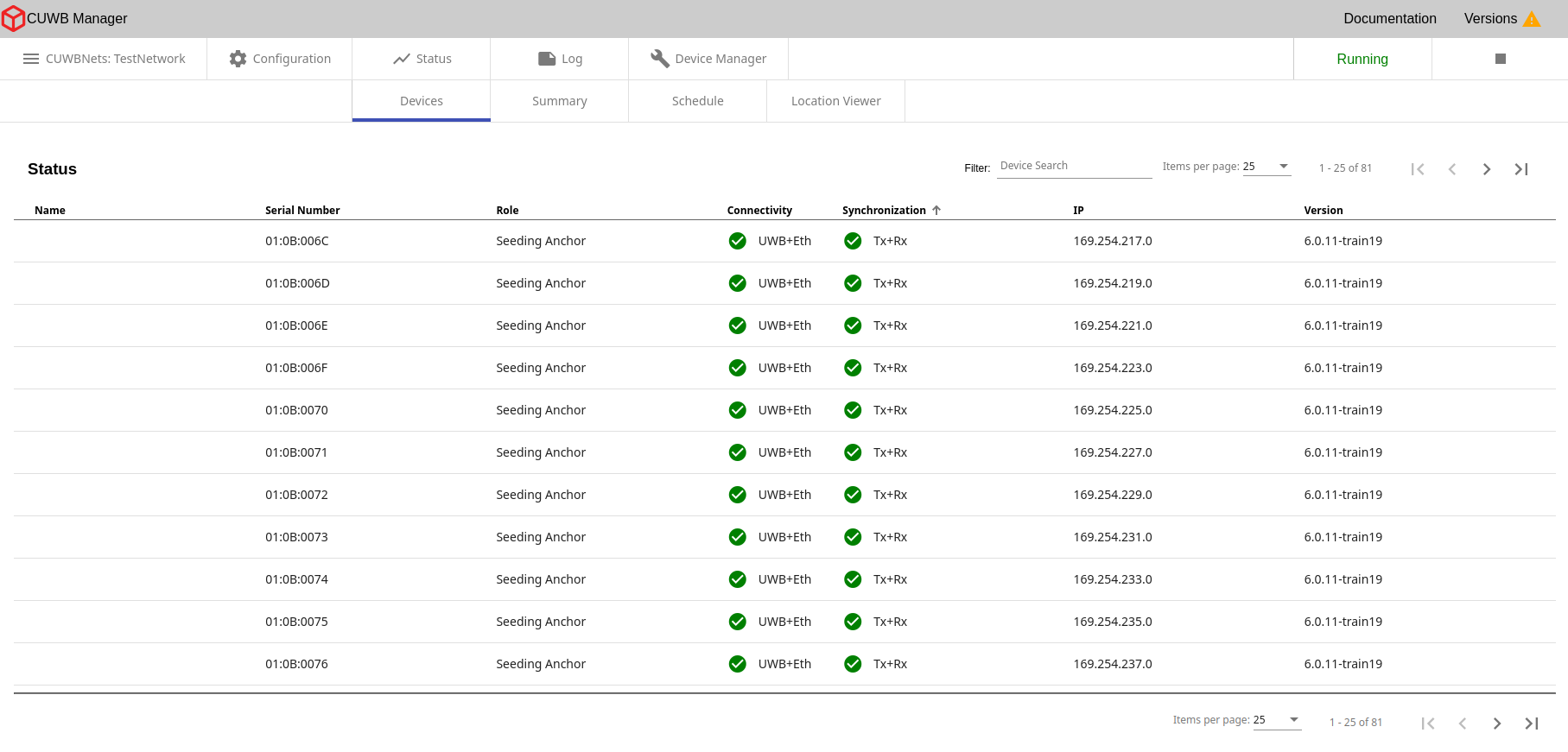Switch to the Summary tab
1568x752 pixels.
tap(559, 101)
